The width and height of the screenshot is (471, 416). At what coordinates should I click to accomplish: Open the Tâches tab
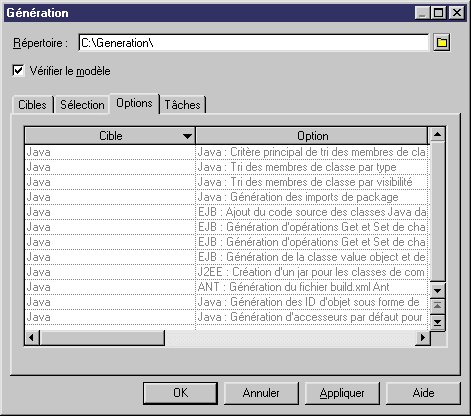pyautogui.click(x=183, y=105)
